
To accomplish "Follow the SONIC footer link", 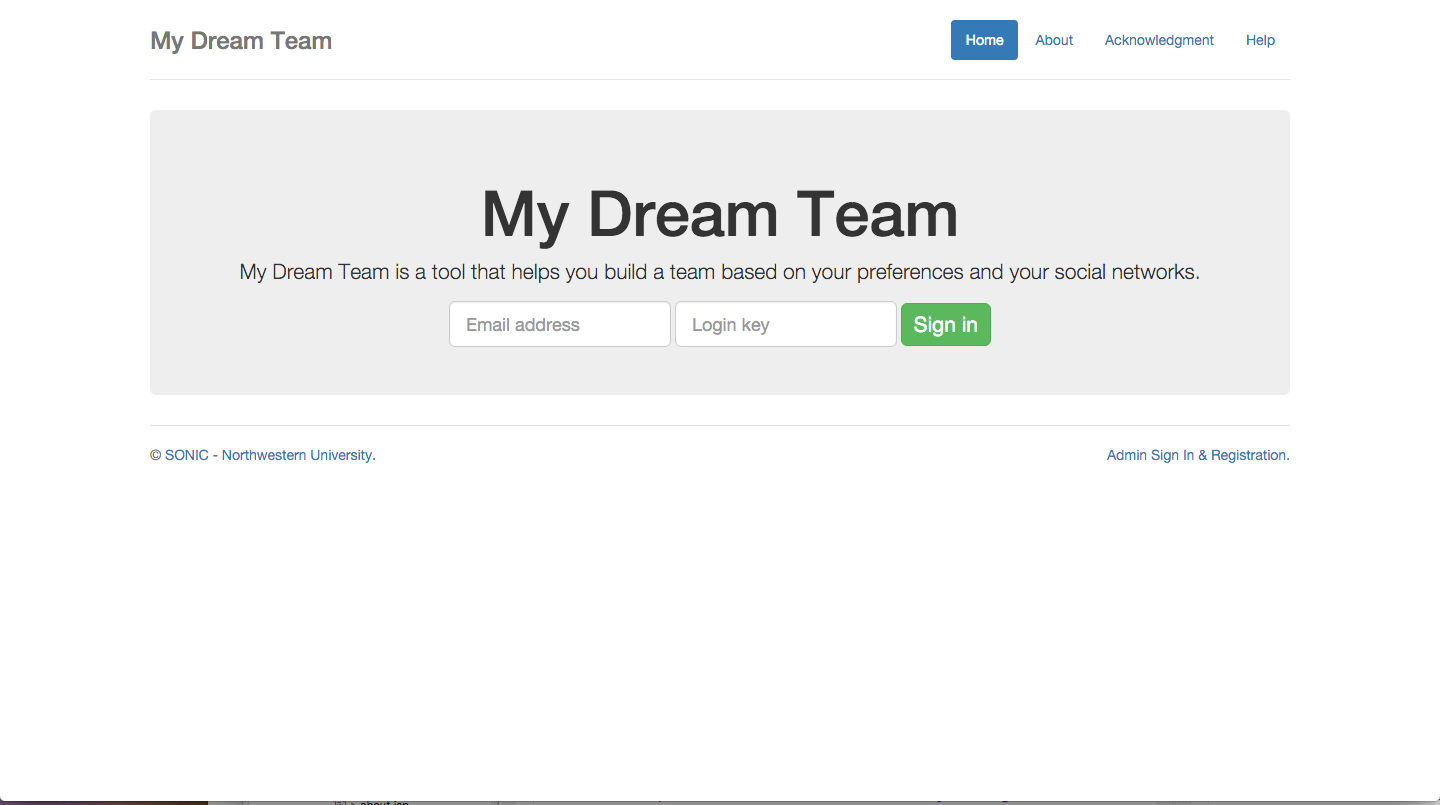I will pos(187,455).
